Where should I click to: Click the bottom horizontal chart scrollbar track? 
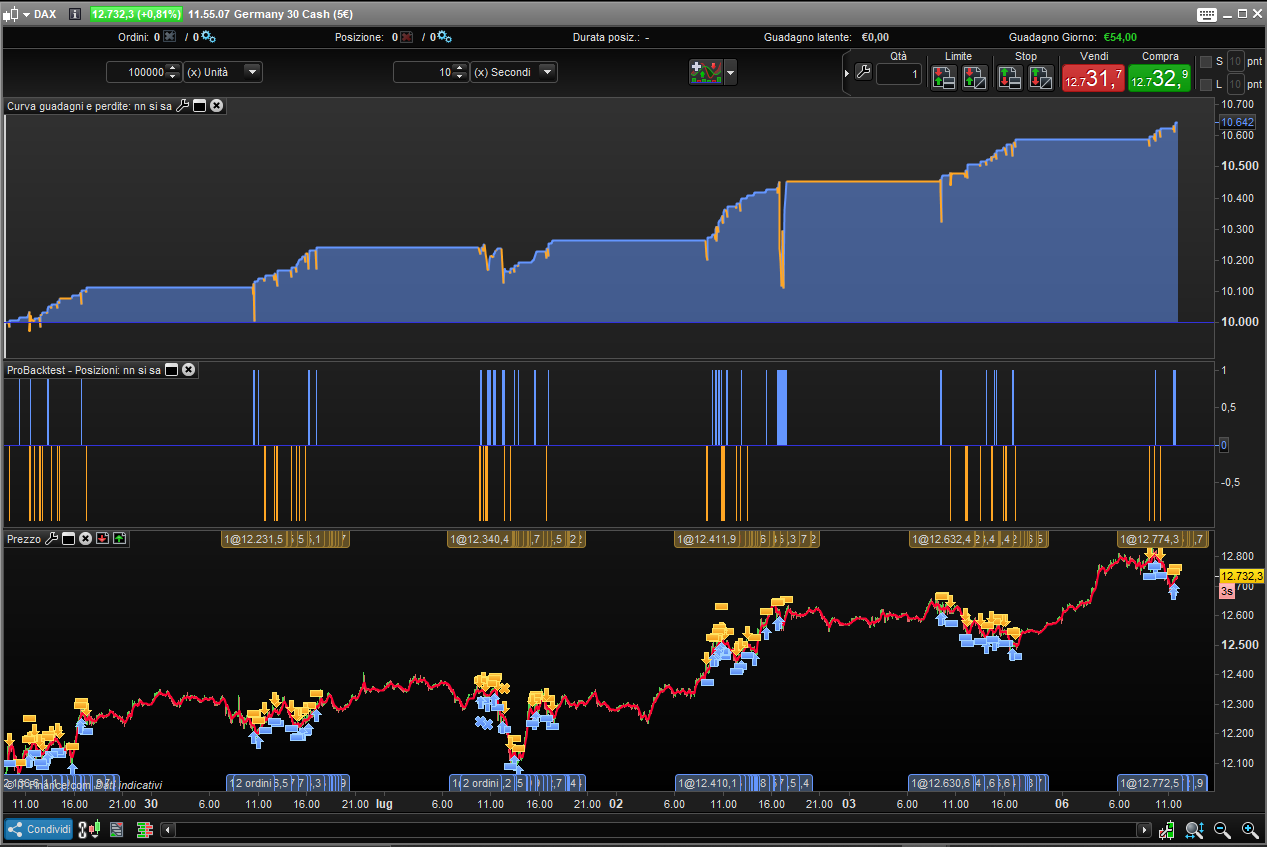pyautogui.click(x=656, y=829)
